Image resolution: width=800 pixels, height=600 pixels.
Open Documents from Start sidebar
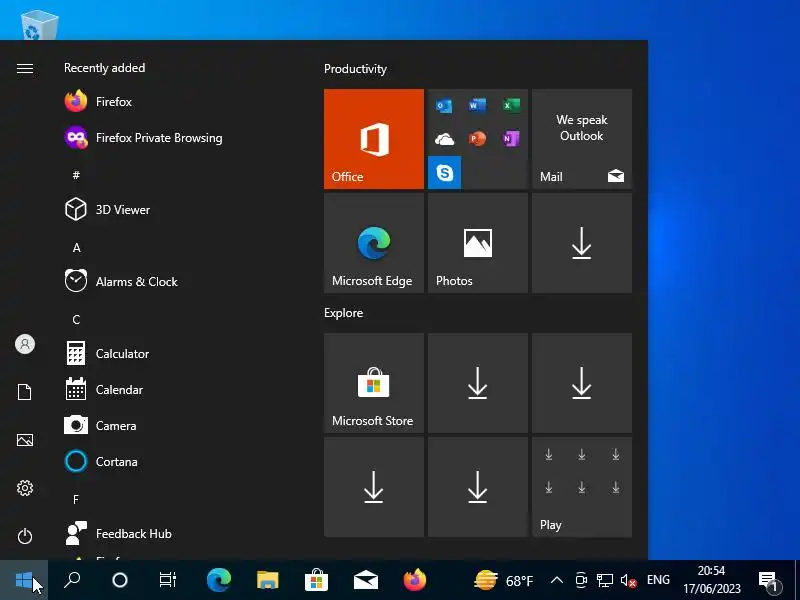24,392
